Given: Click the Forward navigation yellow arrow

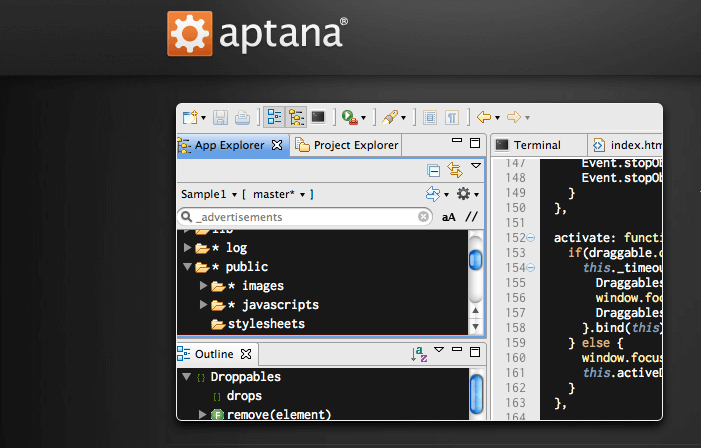Looking at the screenshot, I should (x=514, y=117).
